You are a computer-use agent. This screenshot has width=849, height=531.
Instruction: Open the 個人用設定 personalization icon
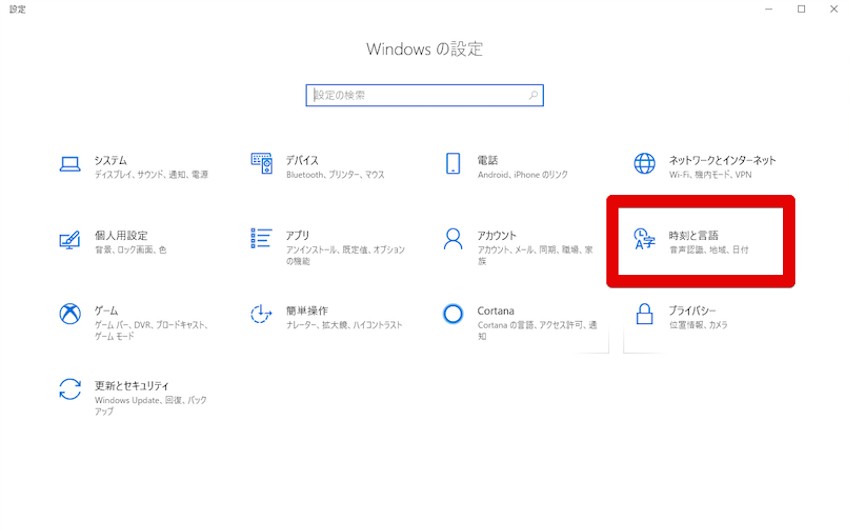click(x=69, y=240)
